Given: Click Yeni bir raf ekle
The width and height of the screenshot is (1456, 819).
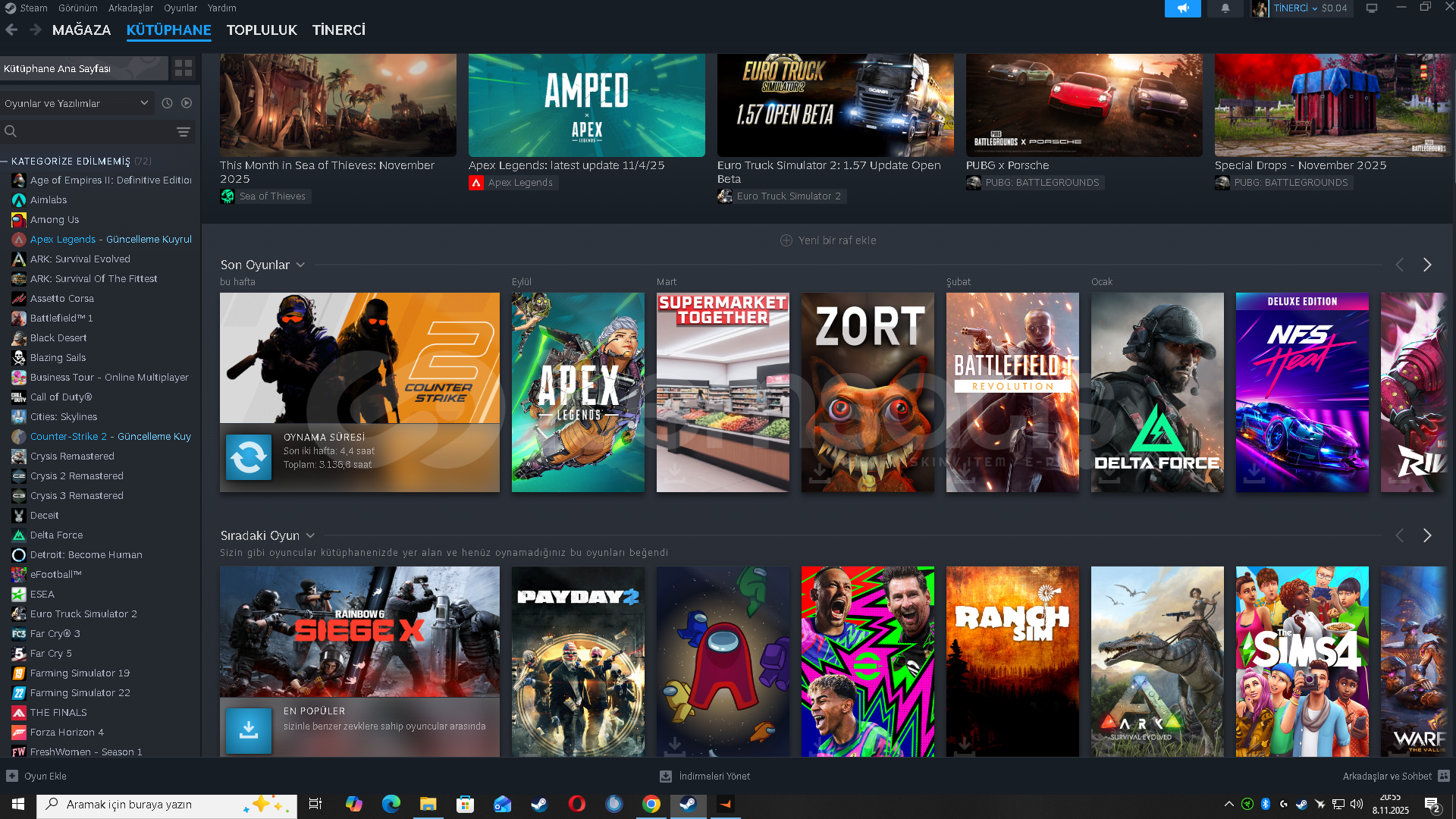Looking at the screenshot, I should [828, 240].
